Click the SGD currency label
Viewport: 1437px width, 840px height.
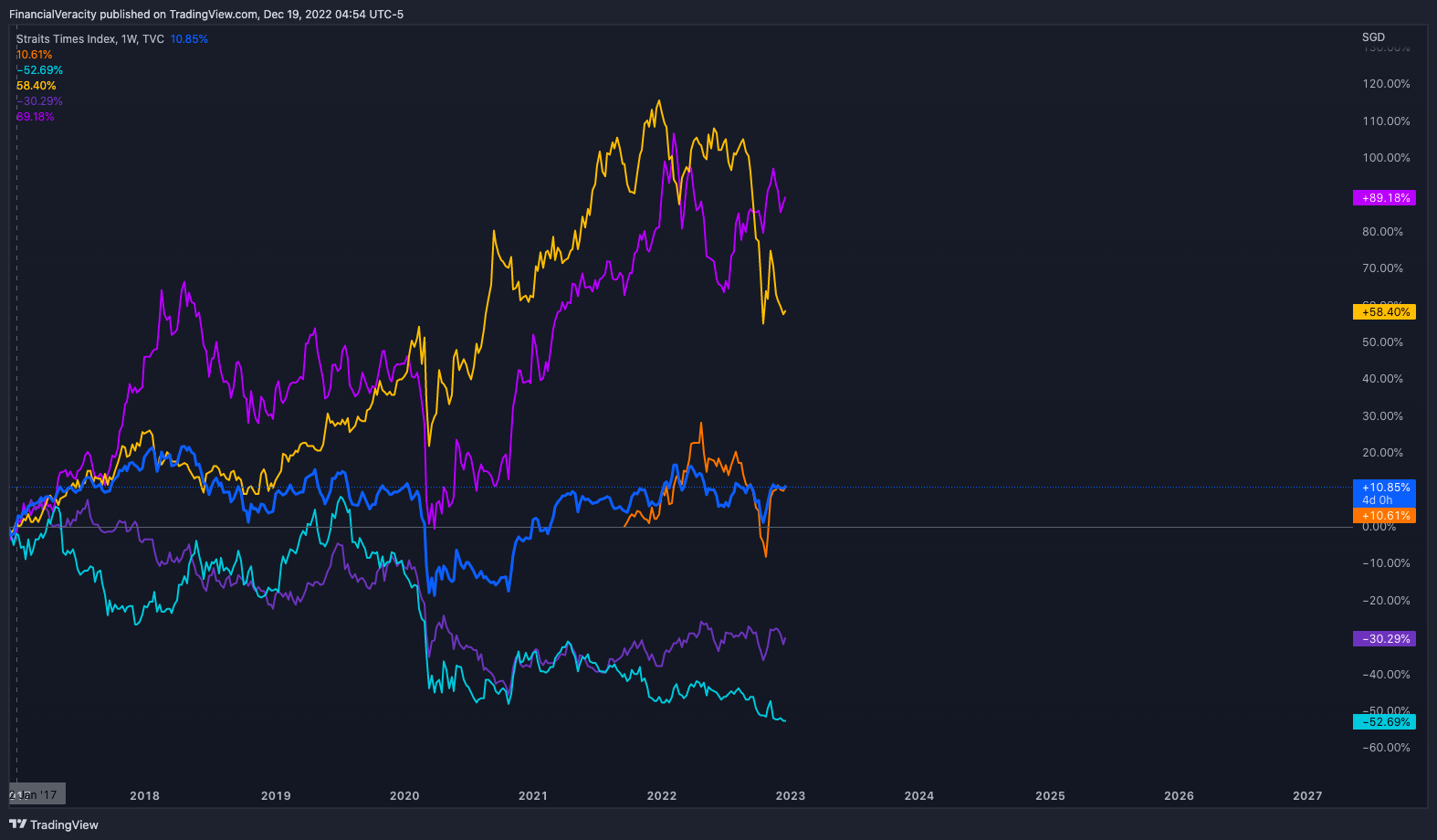click(x=1373, y=37)
